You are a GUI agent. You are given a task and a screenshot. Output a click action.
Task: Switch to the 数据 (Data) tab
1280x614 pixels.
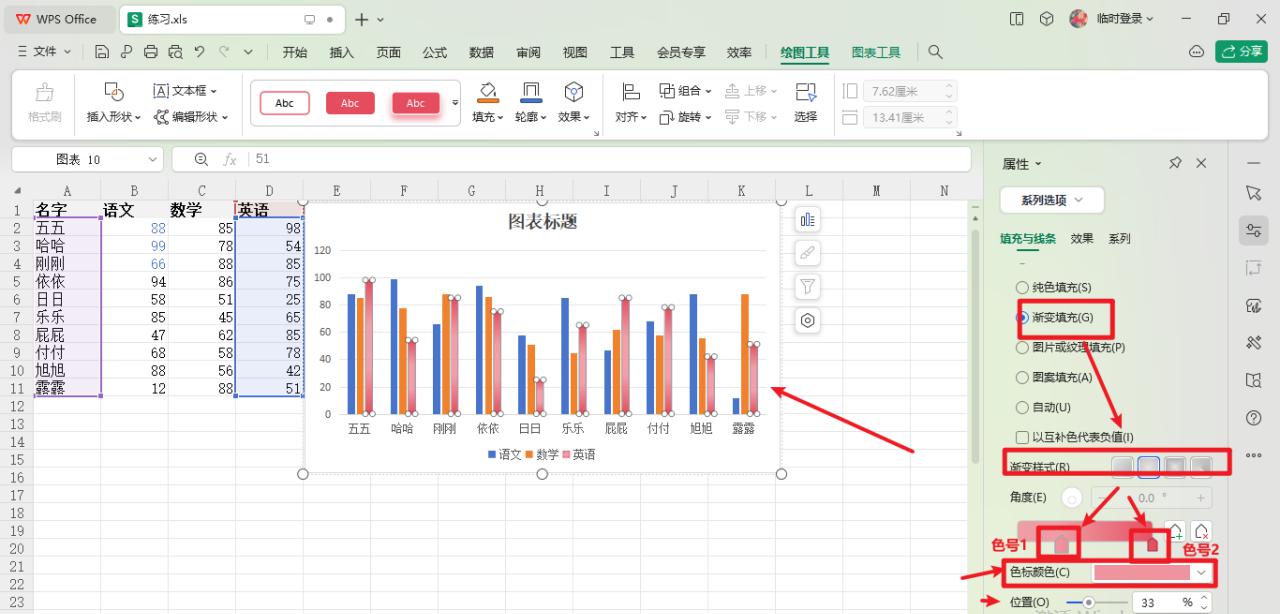pyautogui.click(x=481, y=52)
